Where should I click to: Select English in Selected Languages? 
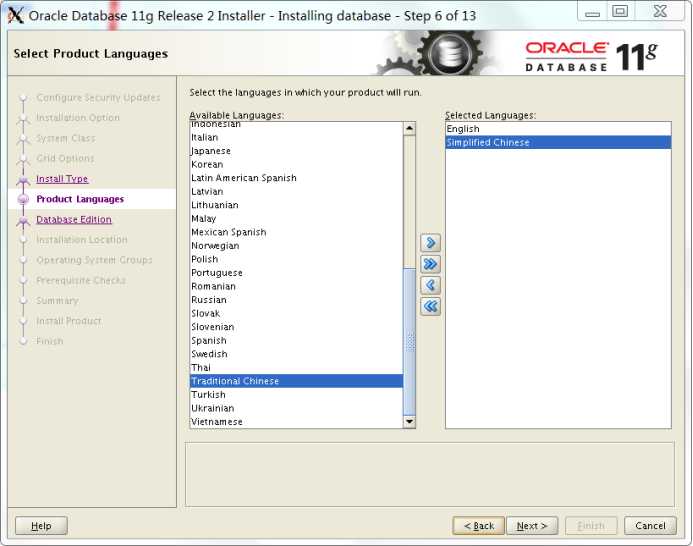[558, 129]
